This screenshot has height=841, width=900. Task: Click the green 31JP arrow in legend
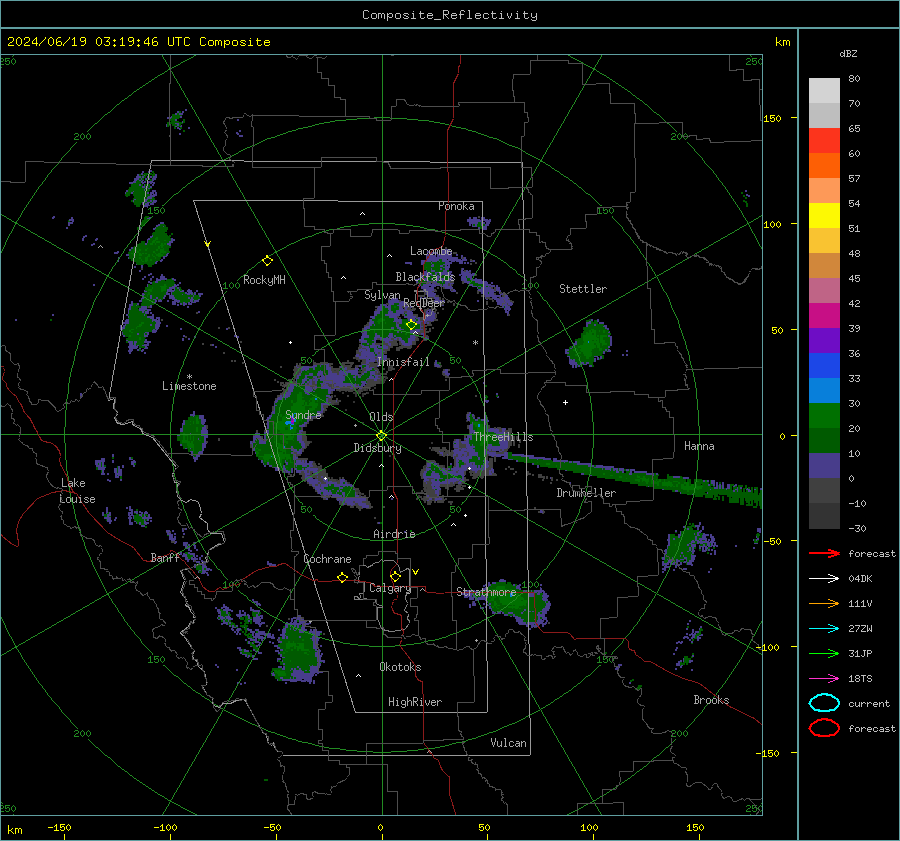(x=824, y=653)
